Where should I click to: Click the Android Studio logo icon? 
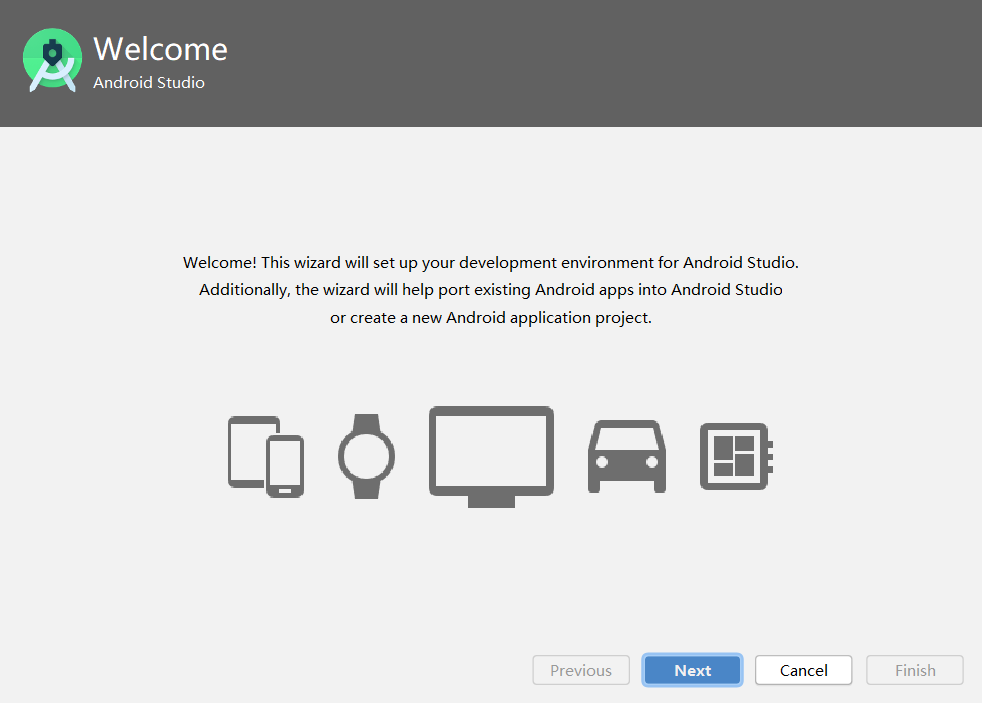(53, 60)
